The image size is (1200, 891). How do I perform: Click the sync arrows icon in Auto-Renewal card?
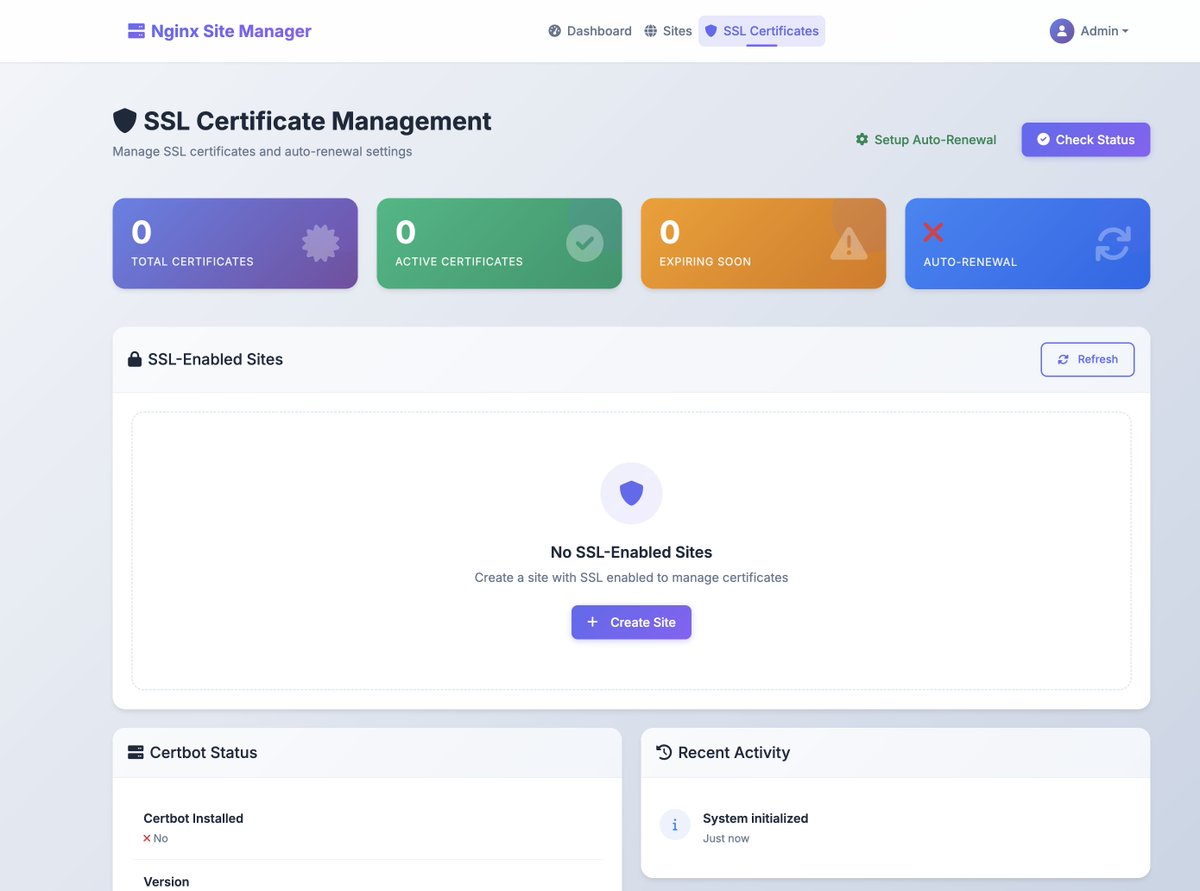pyautogui.click(x=1113, y=243)
